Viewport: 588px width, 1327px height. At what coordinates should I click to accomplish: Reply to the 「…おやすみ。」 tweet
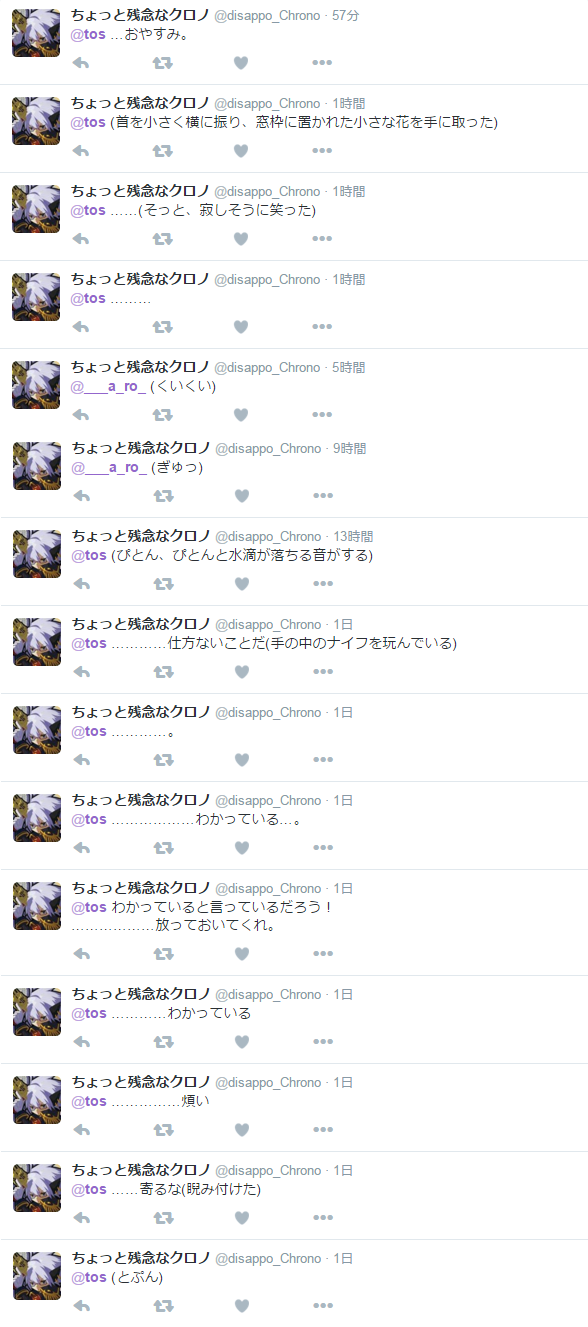click(82, 63)
